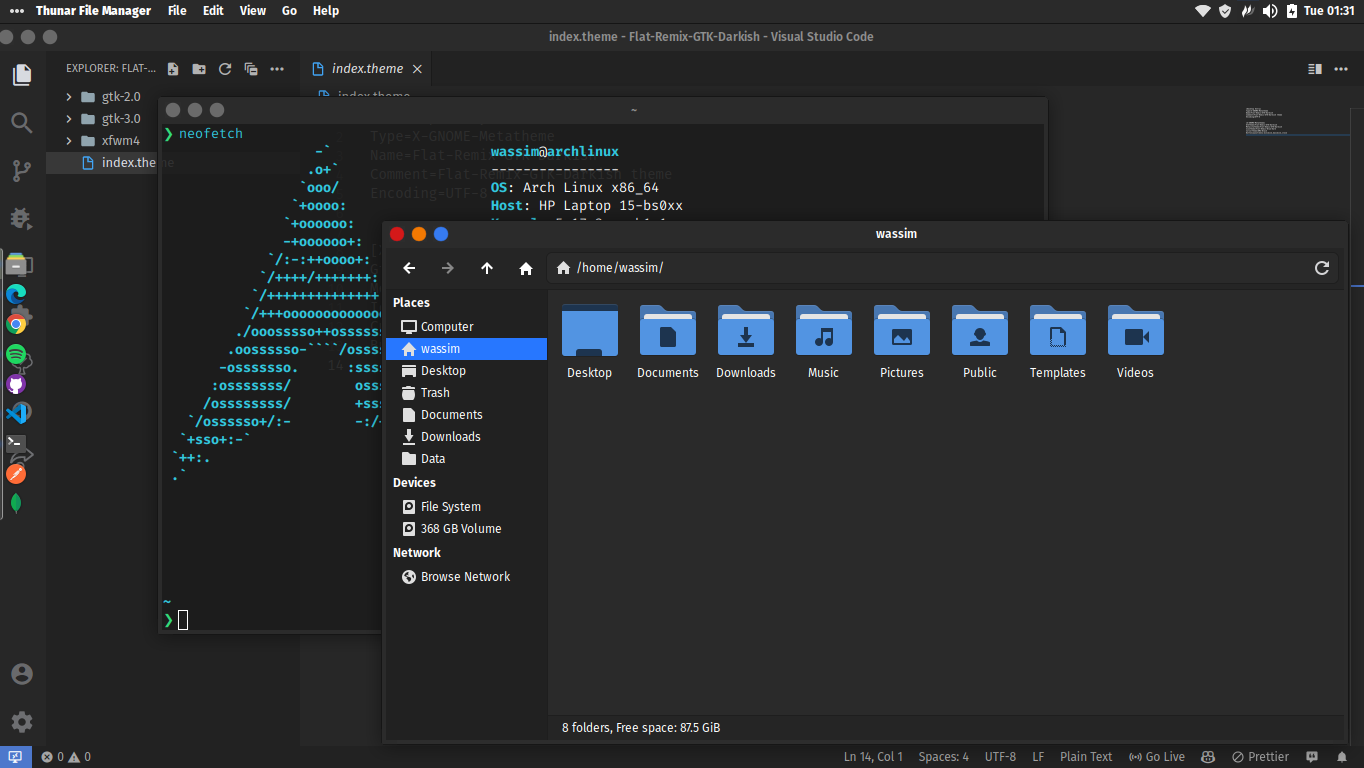Open the Wi-Fi network tray icon
Screen dimensions: 1364x768
[1203, 11]
